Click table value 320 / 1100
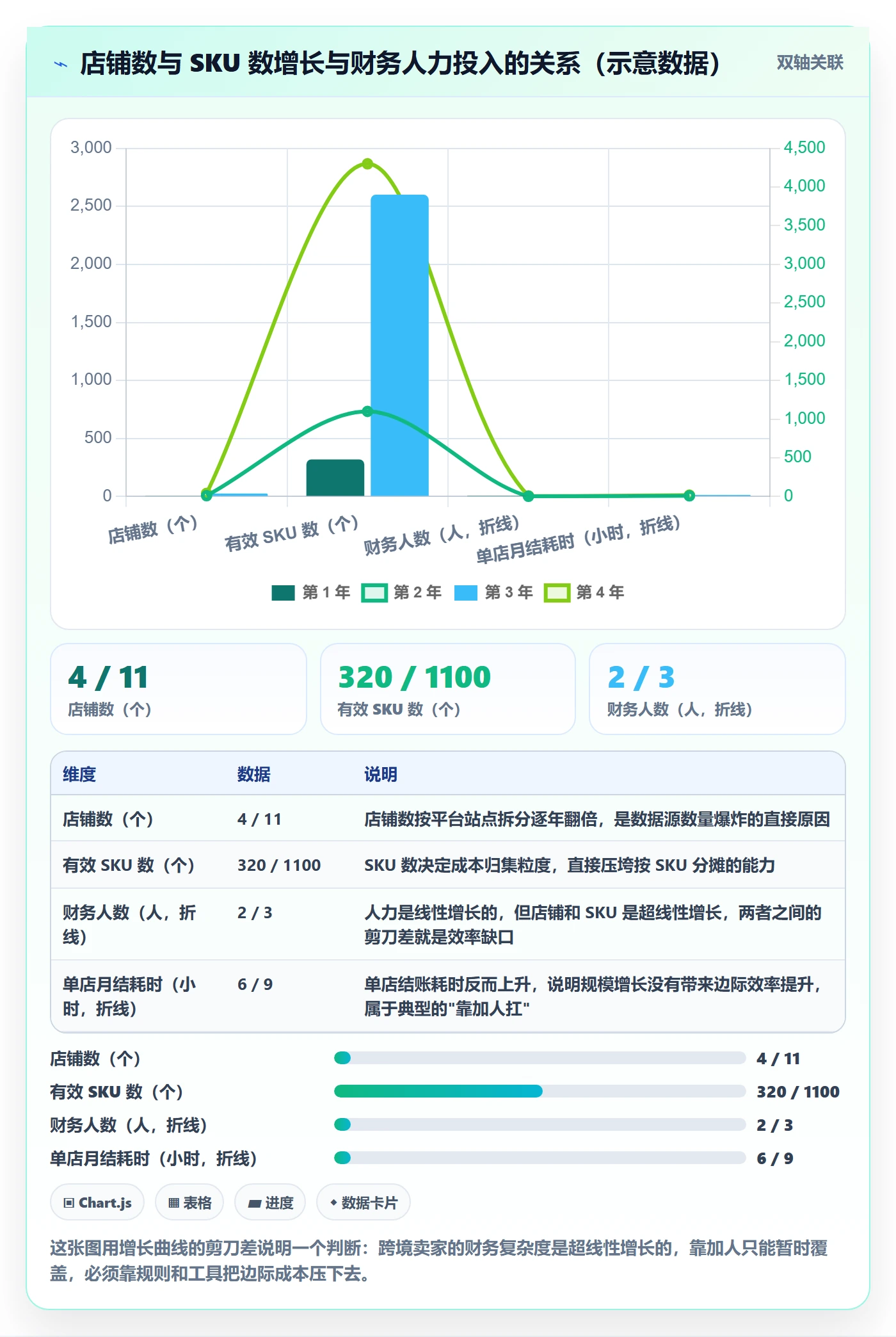 pyautogui.click(x=279, y=865)
